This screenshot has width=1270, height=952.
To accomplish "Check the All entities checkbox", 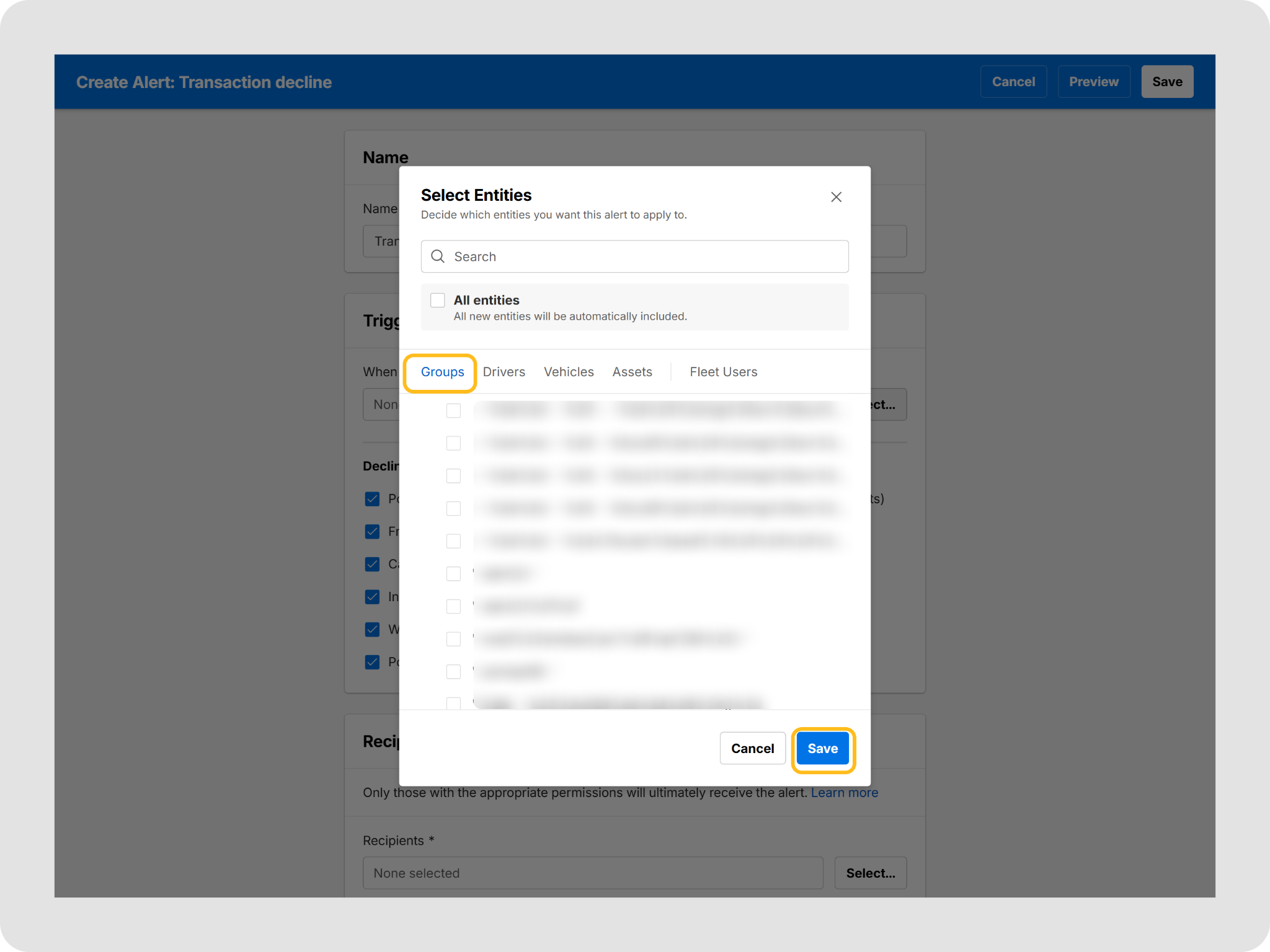I will click(438, 300).
